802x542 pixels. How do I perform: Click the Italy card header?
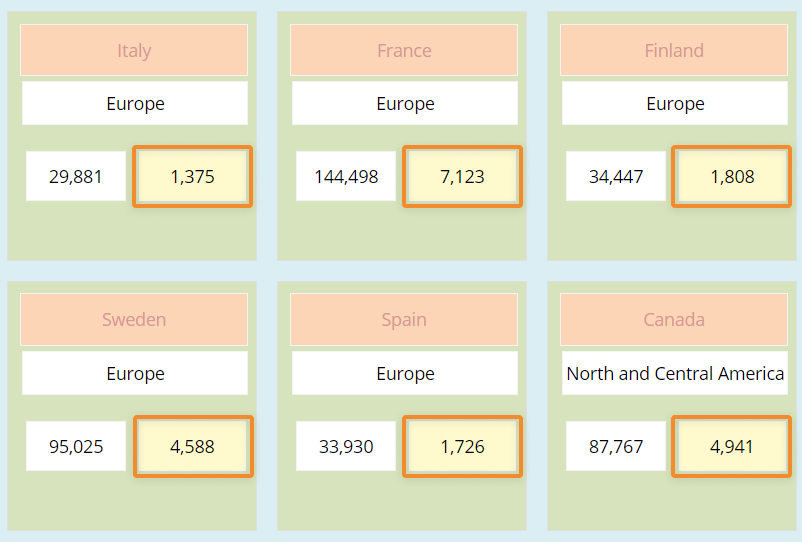[134, 50]
